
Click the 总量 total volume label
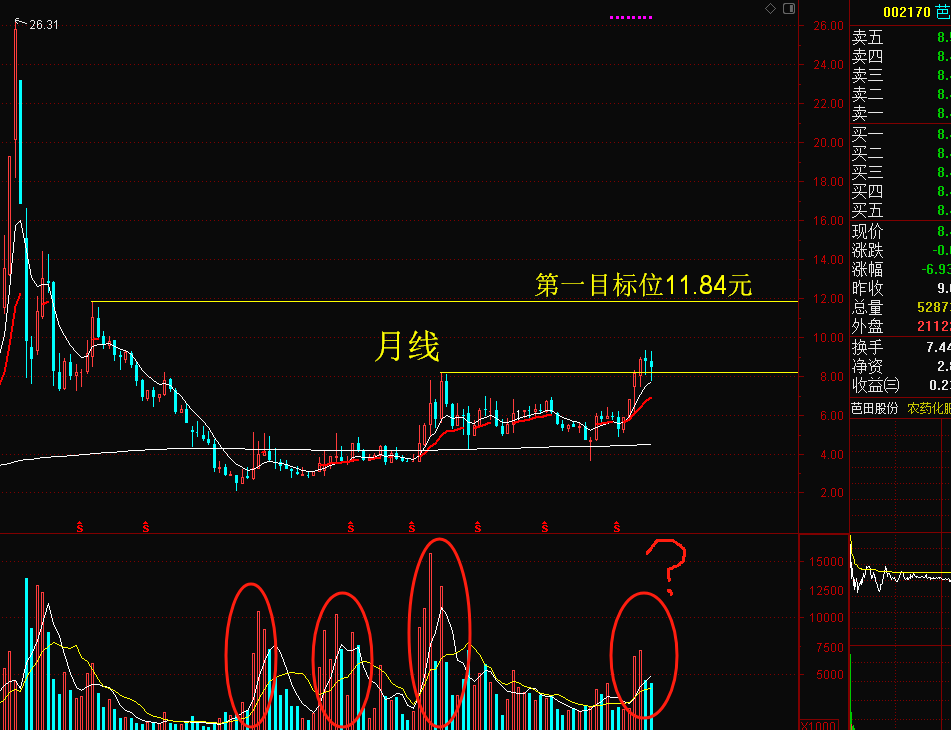click(x=867, y=307)
